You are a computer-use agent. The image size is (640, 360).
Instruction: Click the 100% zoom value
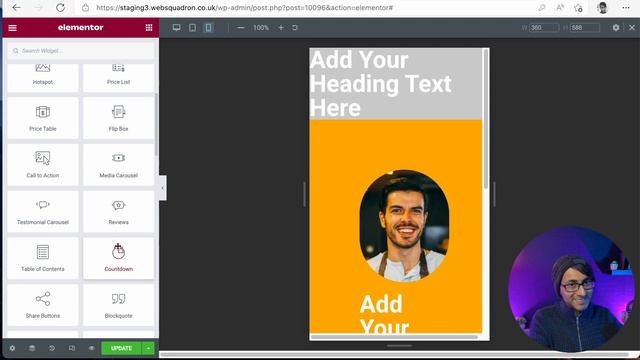[261, 28]
